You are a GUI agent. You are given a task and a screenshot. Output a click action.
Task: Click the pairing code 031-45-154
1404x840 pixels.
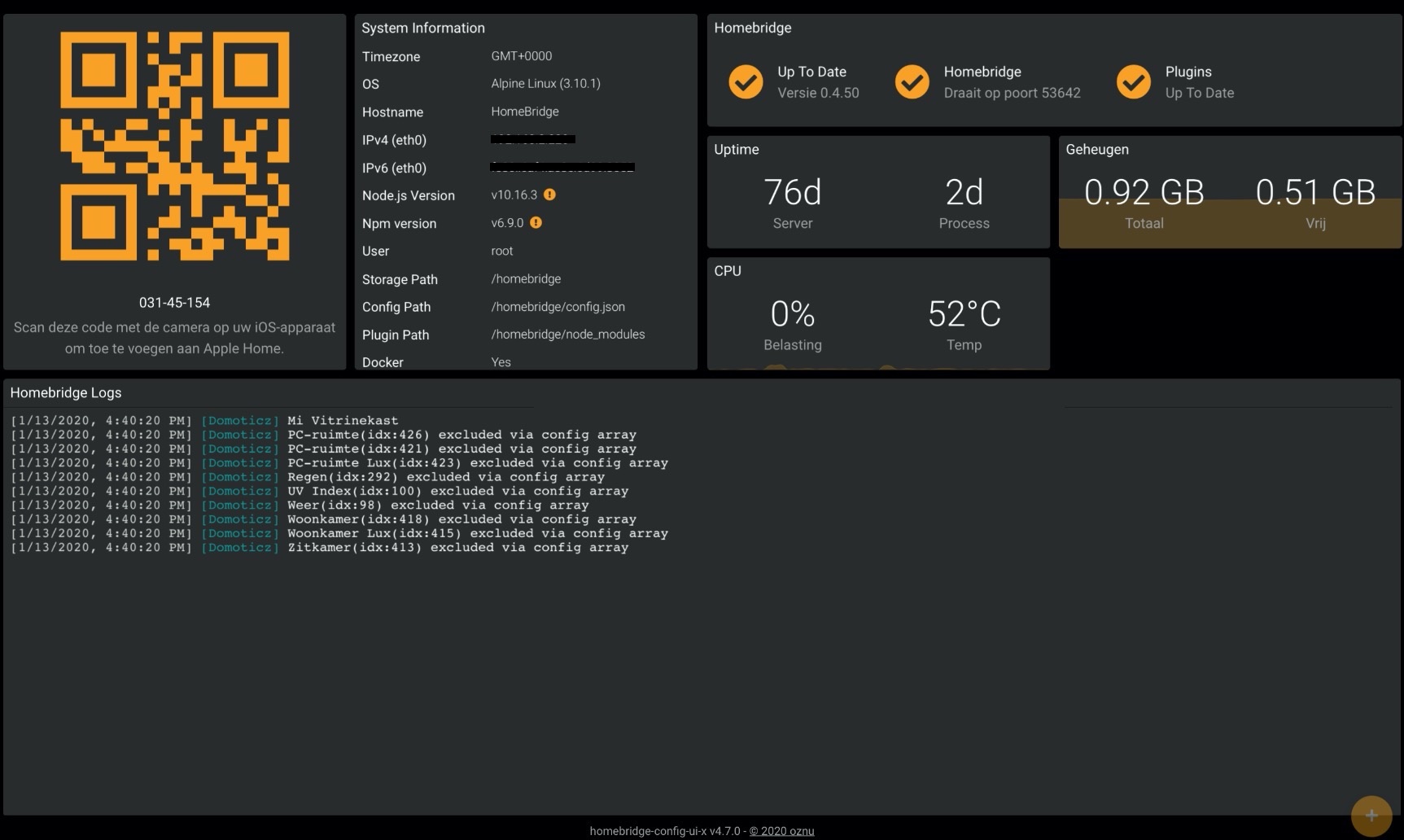tap(174, 303)
